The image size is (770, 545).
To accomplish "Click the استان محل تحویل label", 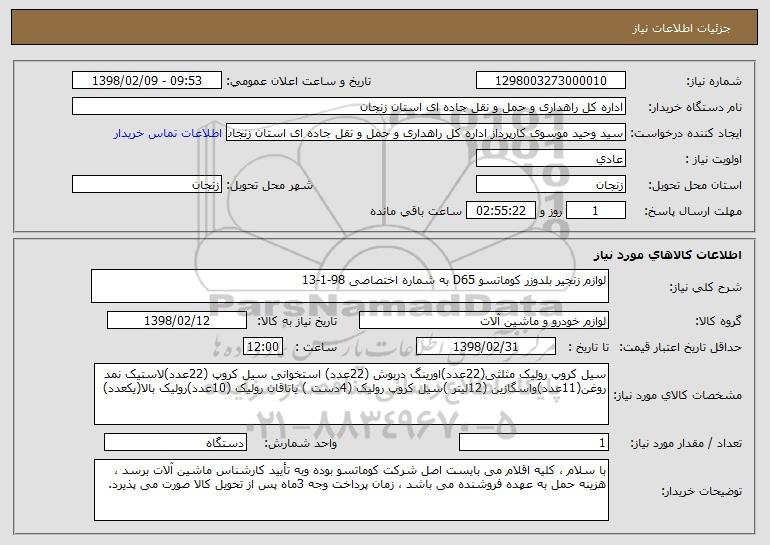I will [695, 186].
